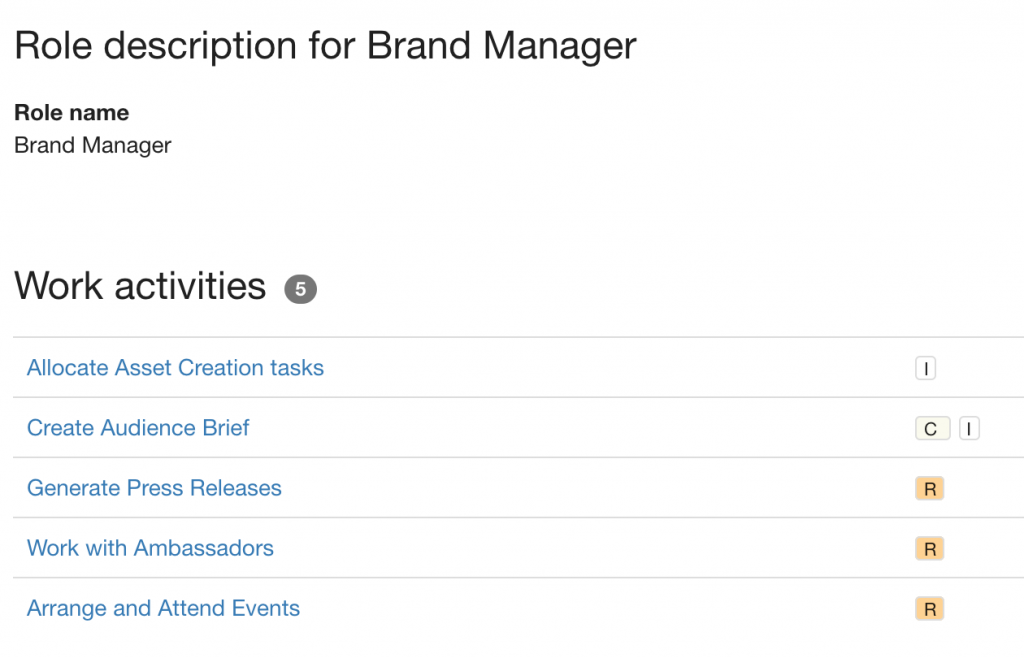Open the Create Audience Brief activity
Screen dimensions: 1024x658
click(138, 428)
